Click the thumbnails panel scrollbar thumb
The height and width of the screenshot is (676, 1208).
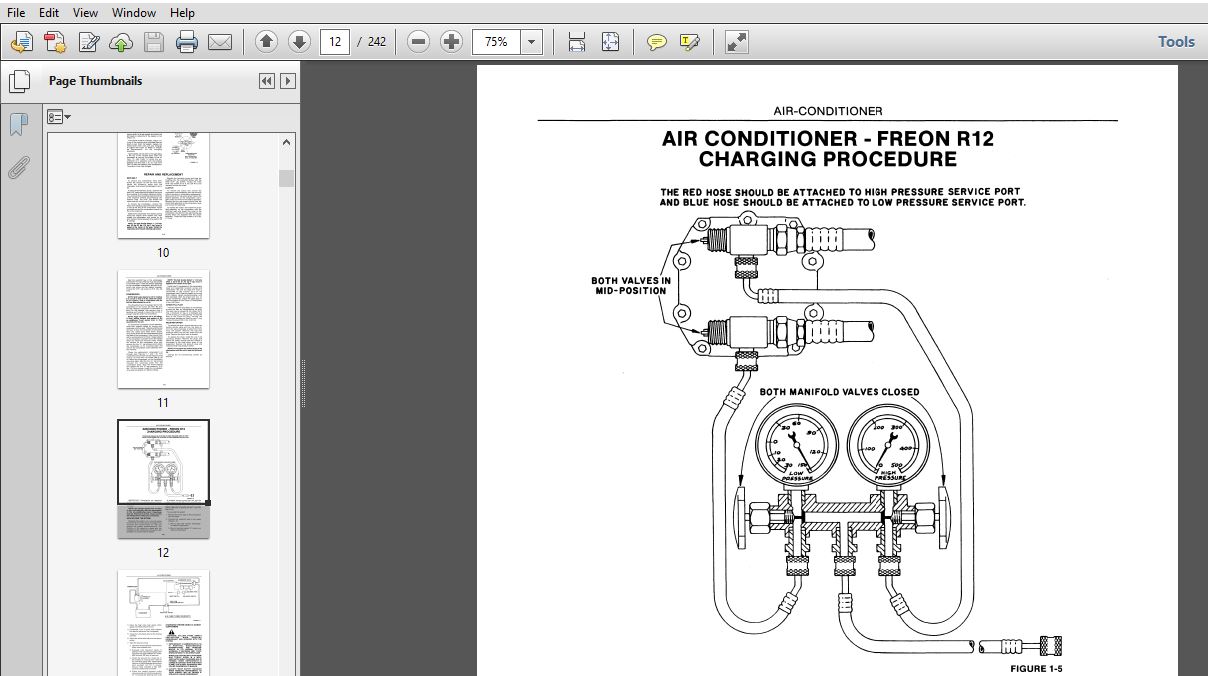click(287, 178)
